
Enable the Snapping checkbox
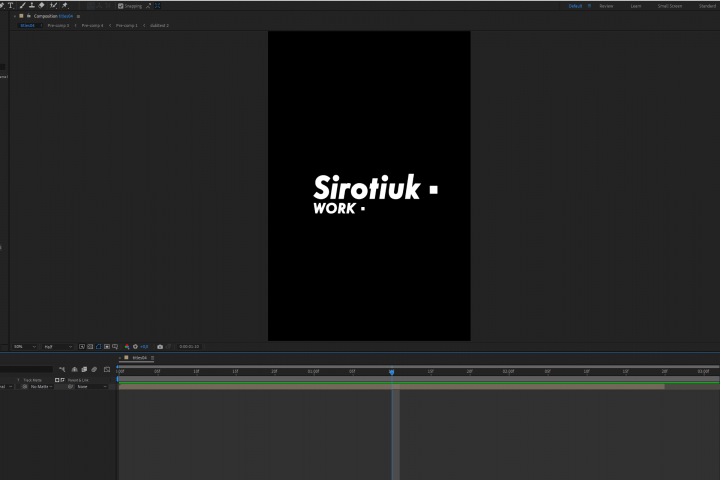(121, 6)
